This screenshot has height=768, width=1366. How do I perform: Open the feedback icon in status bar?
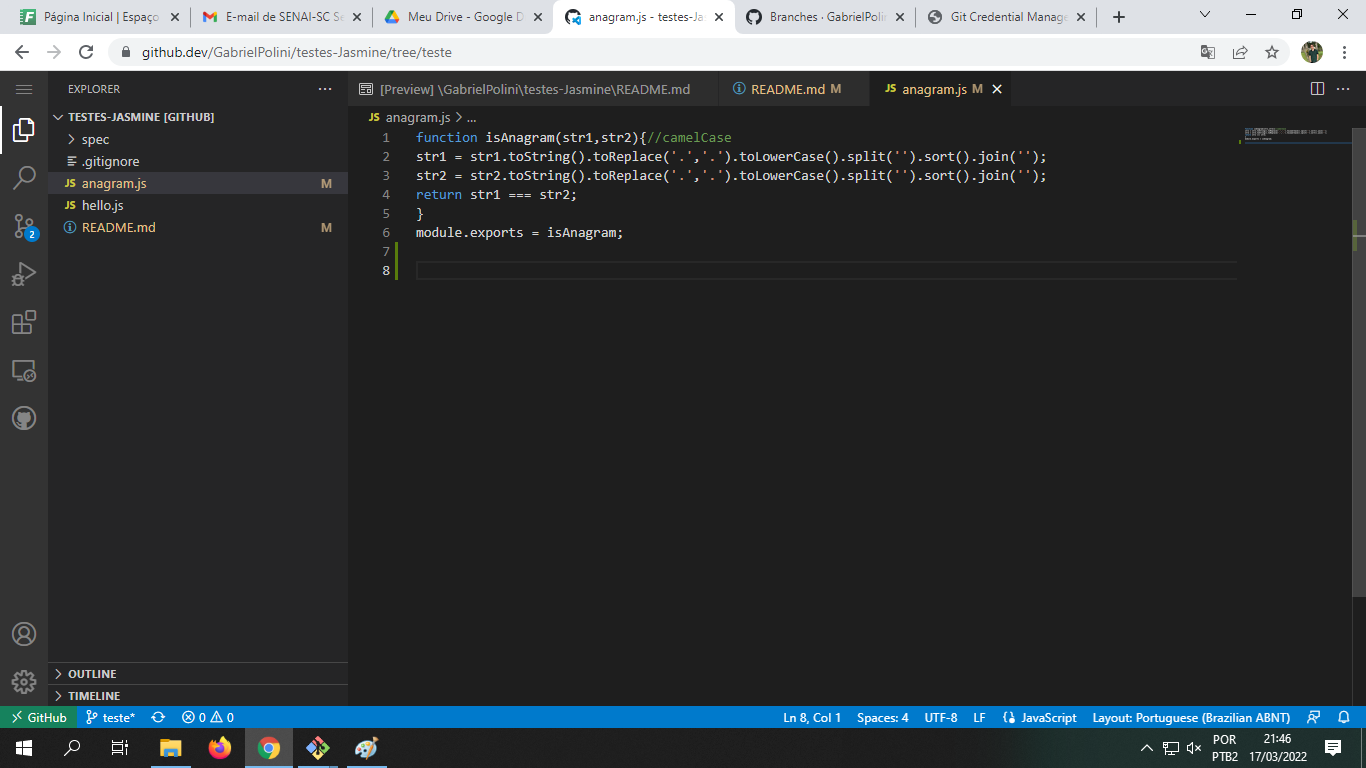coord(1314,717)
